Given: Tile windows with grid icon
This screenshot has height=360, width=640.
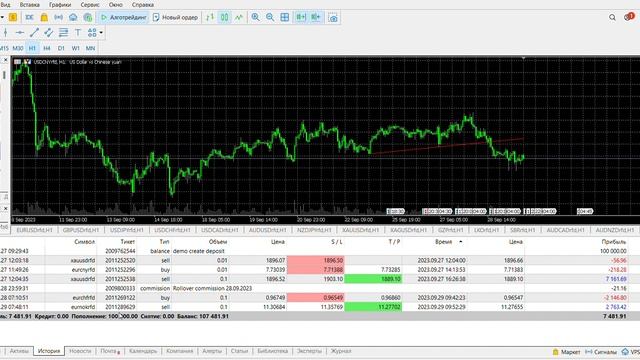Looking at the screenshot, I should coord(285,17).
